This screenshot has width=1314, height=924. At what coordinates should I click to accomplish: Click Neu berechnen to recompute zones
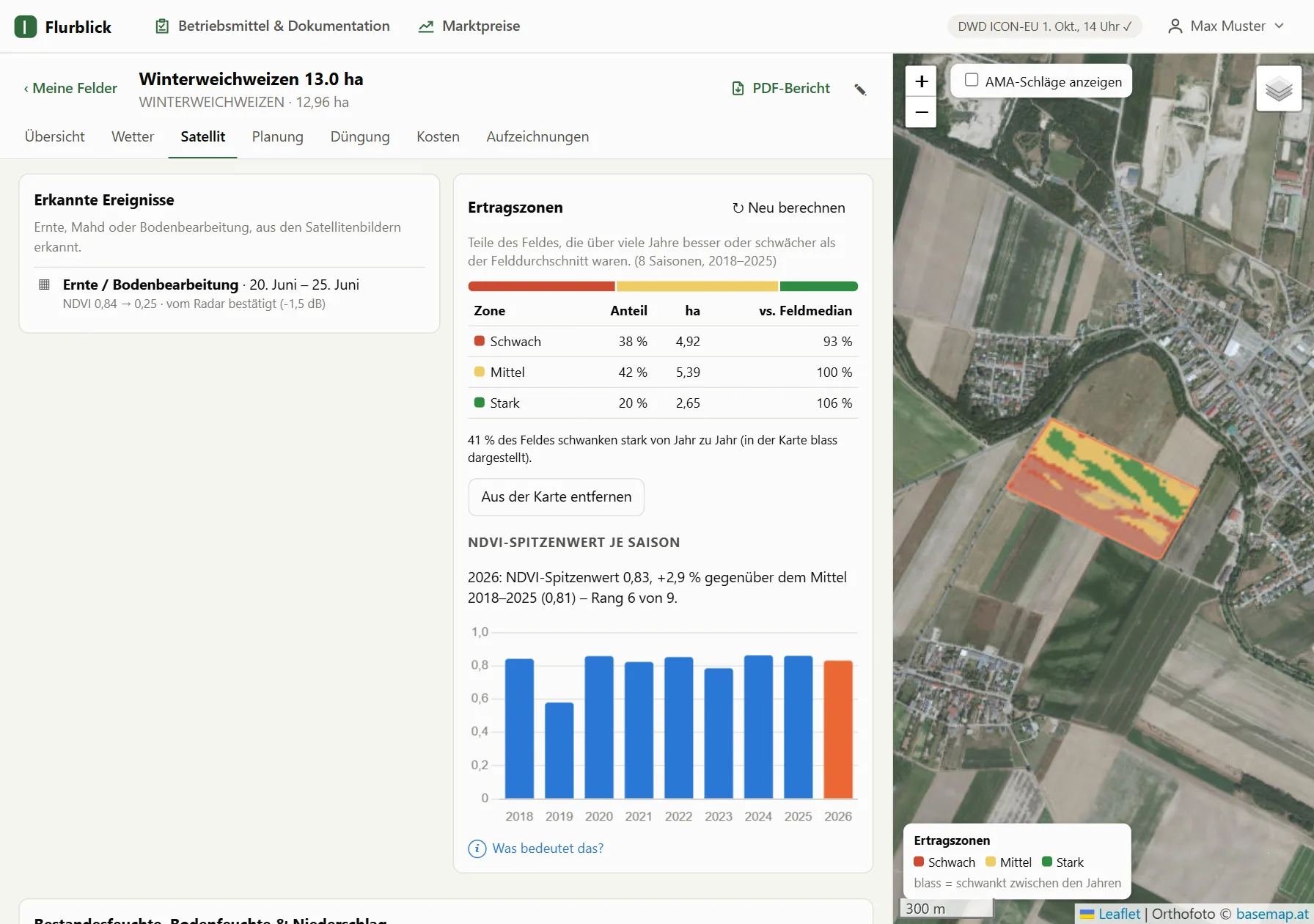(x=789, y=208)
